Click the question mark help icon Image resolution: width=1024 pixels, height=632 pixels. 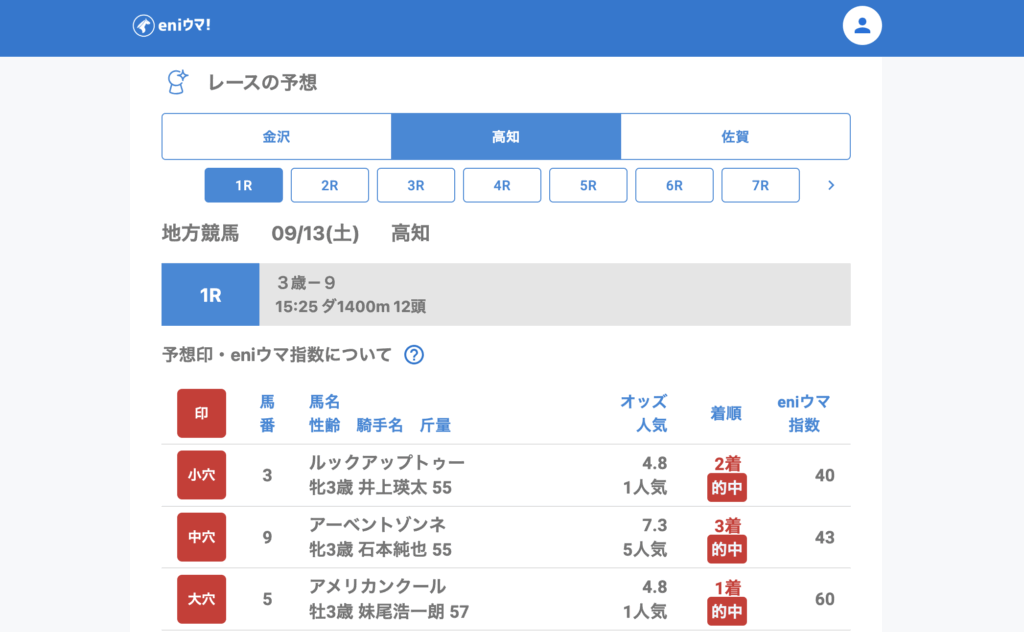tap(414, 355)
